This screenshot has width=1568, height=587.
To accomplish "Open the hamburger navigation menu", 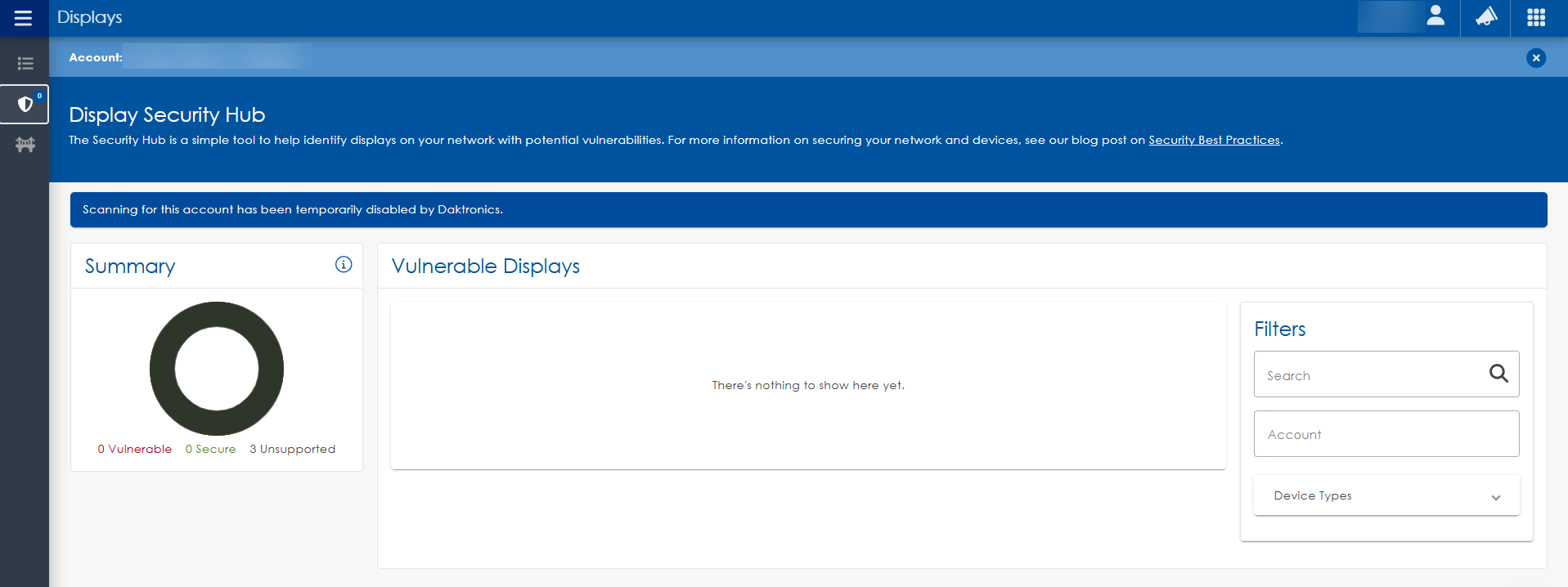I will 24,18.
